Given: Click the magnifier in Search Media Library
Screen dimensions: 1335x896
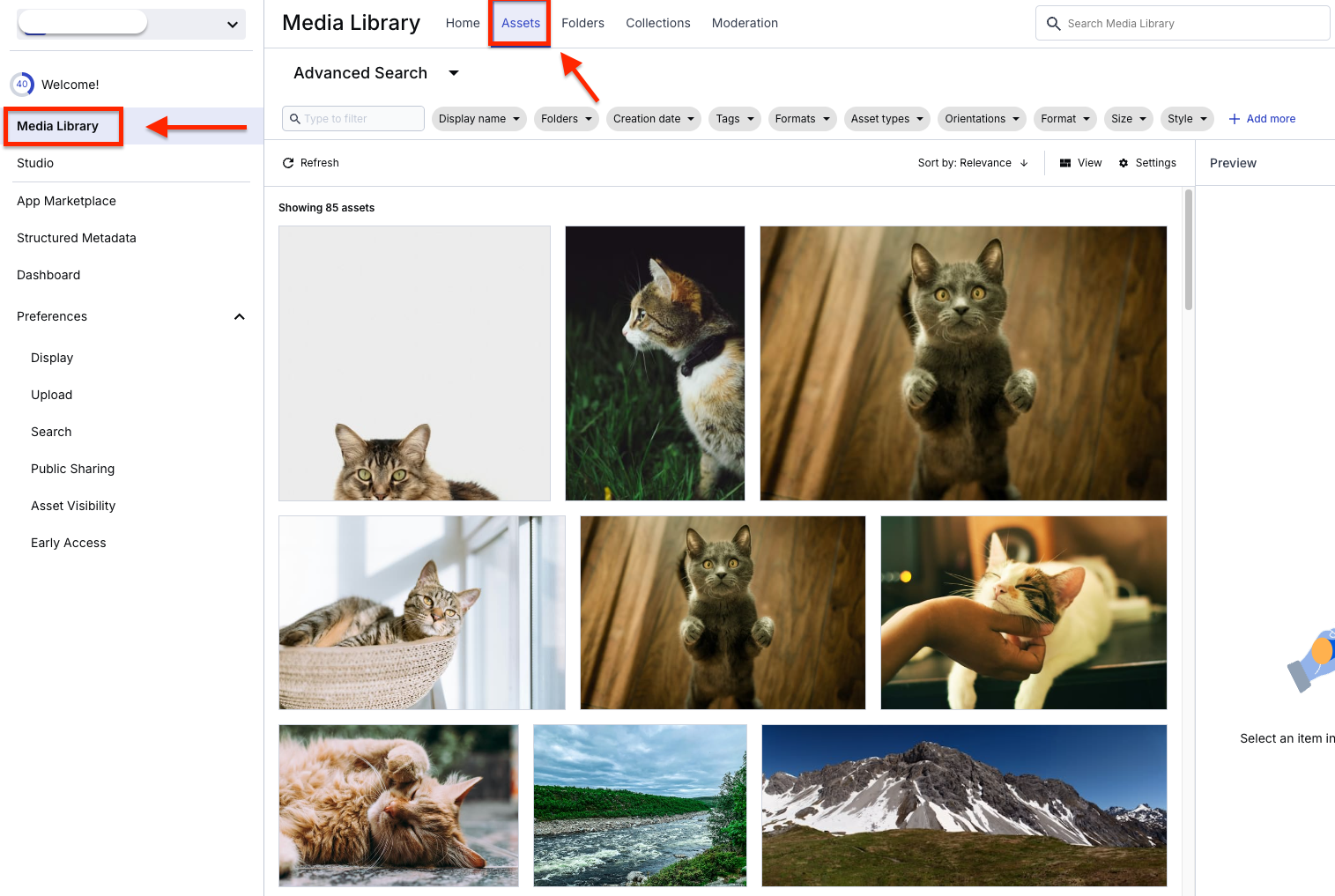Looking at the screenshot, I should click(x=1054, y=23).
